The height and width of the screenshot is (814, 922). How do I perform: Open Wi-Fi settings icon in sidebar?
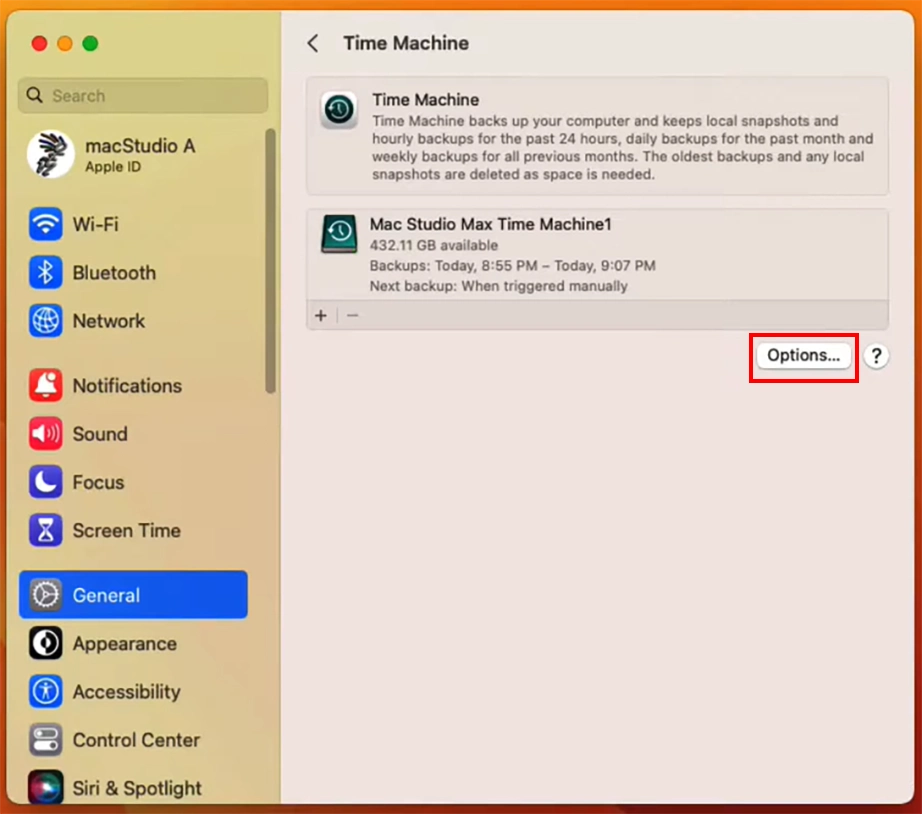coord(45,224)
